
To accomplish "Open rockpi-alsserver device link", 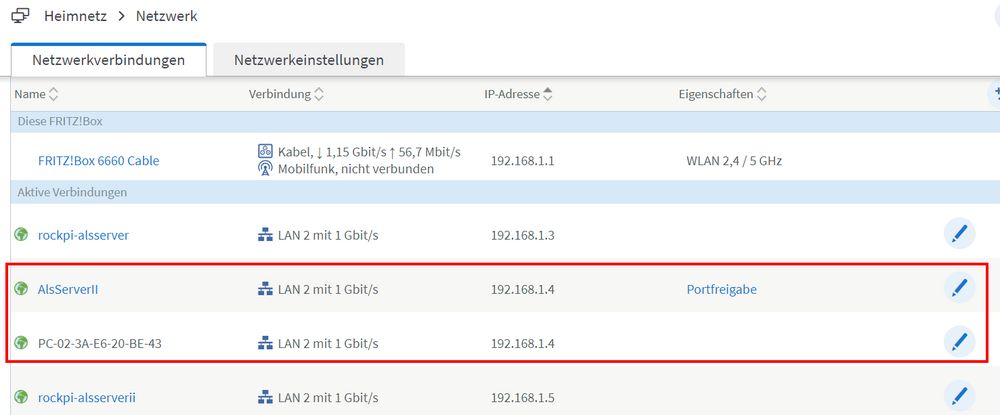I will point(84,235).
